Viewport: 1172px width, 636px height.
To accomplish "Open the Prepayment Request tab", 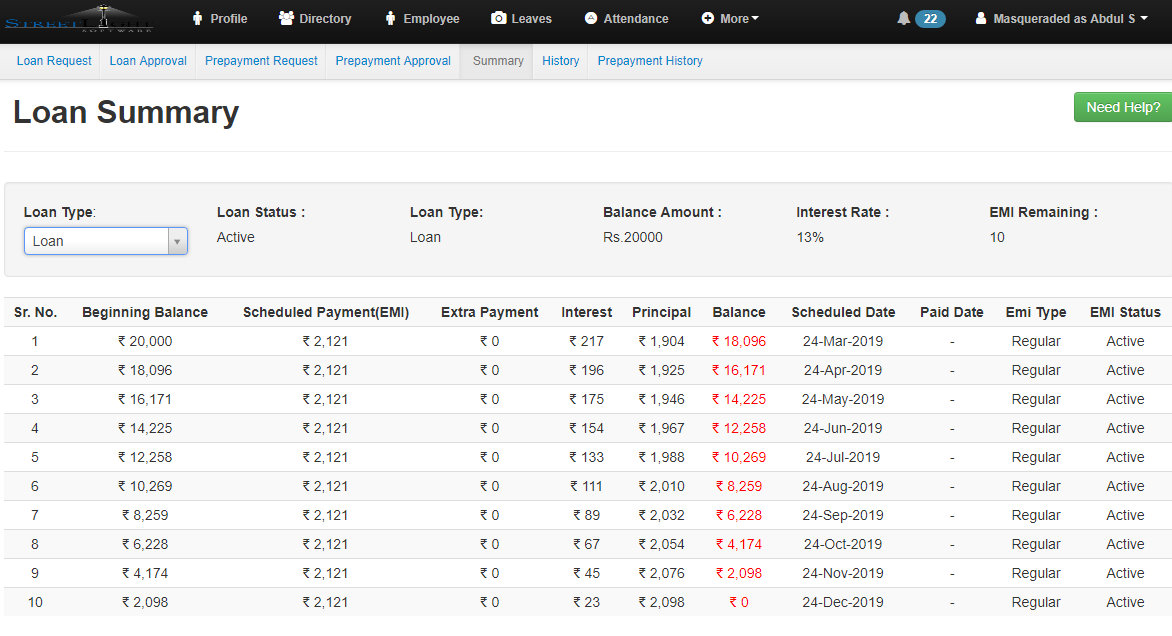I will point(261,61).
